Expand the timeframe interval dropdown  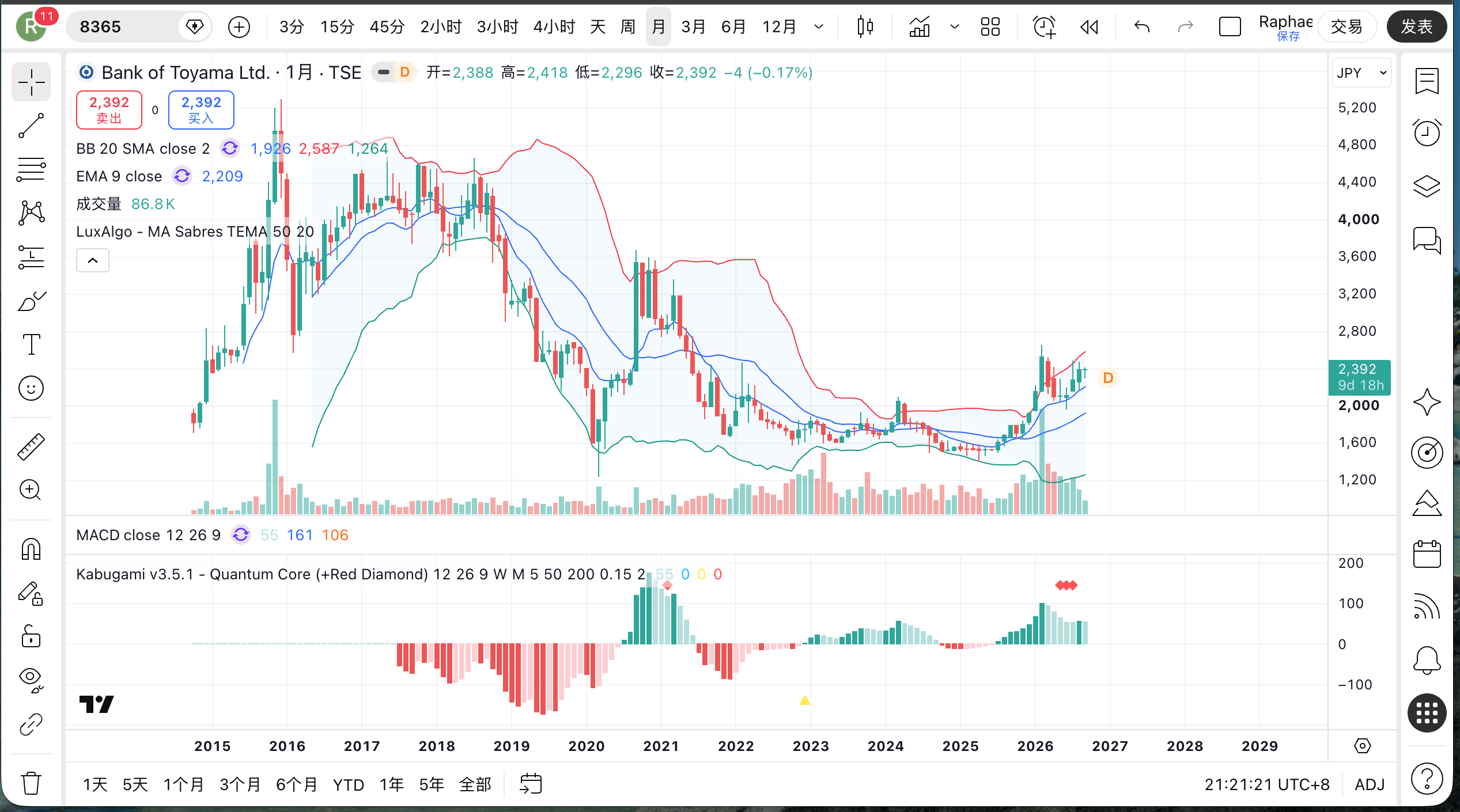click(818, 26)
